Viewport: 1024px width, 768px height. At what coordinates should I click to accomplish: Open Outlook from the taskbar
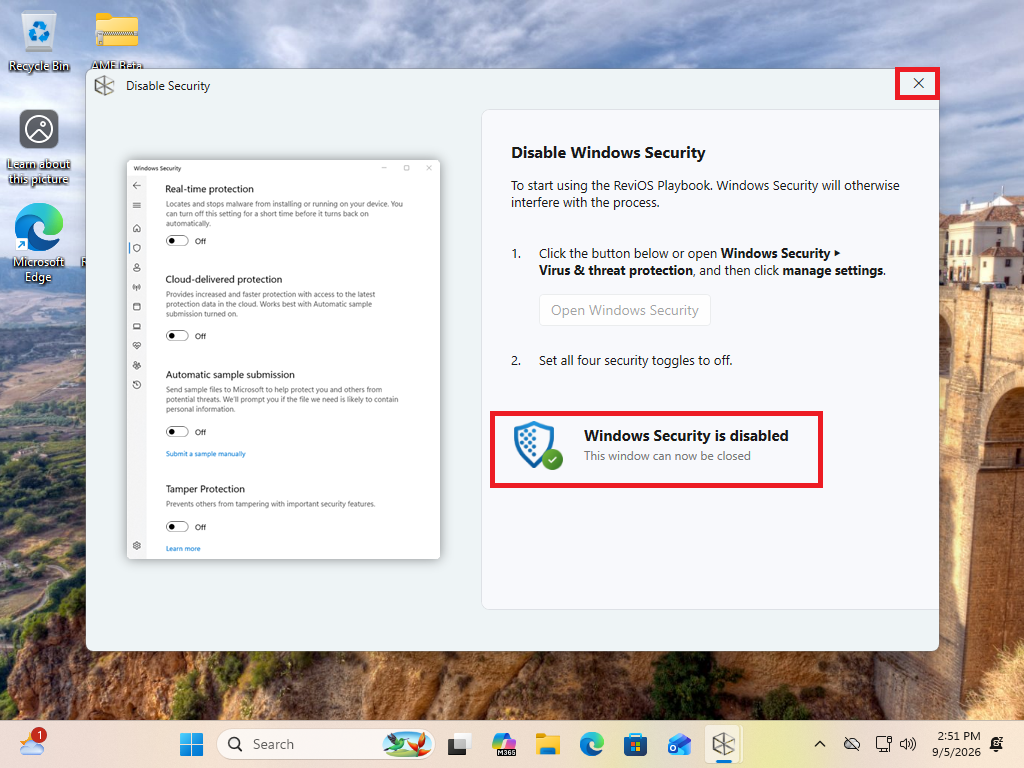[x=679, y=744]
